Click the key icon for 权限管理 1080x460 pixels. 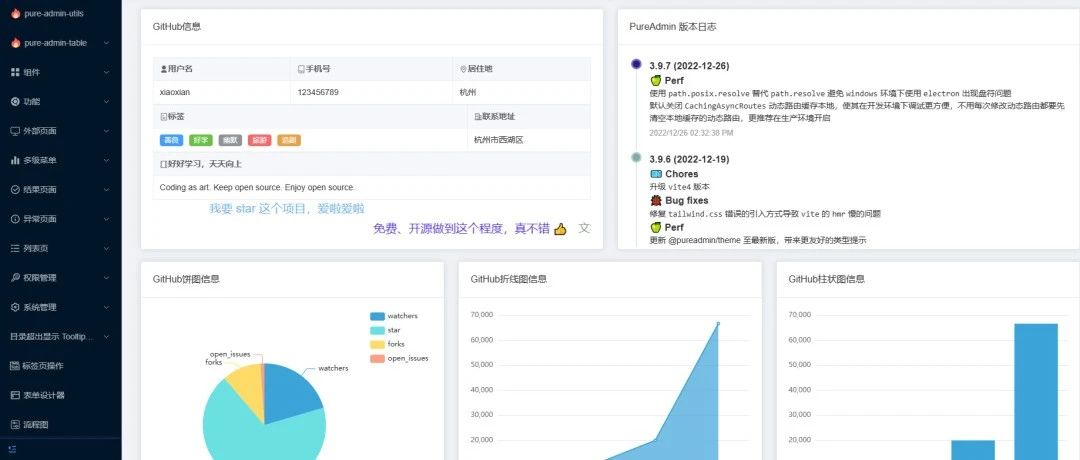[15, 278]
